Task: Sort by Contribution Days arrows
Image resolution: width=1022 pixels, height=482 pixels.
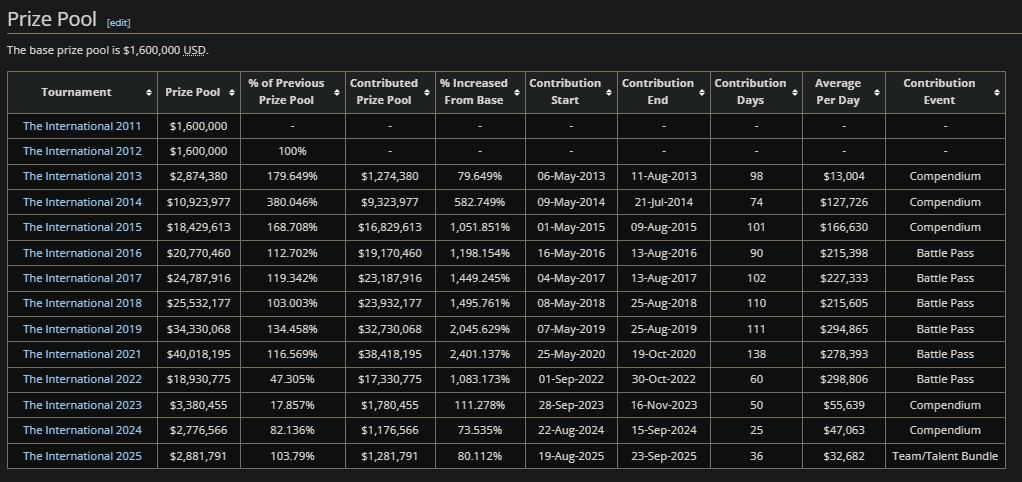Action: (x=795, y=92)
